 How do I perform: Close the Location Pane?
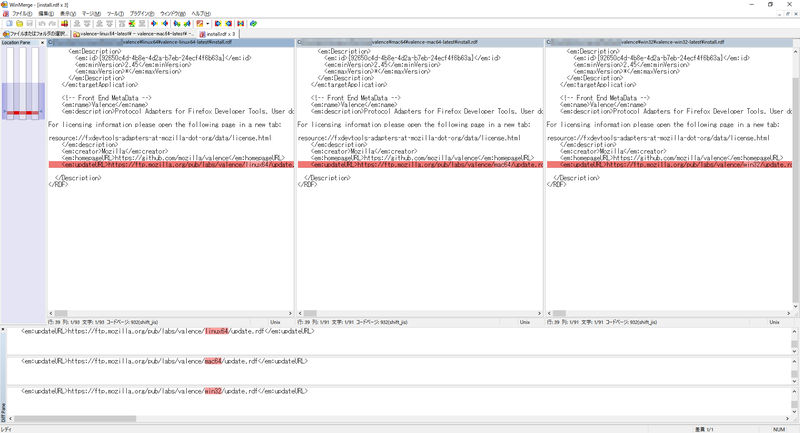(x=42, y=43)
